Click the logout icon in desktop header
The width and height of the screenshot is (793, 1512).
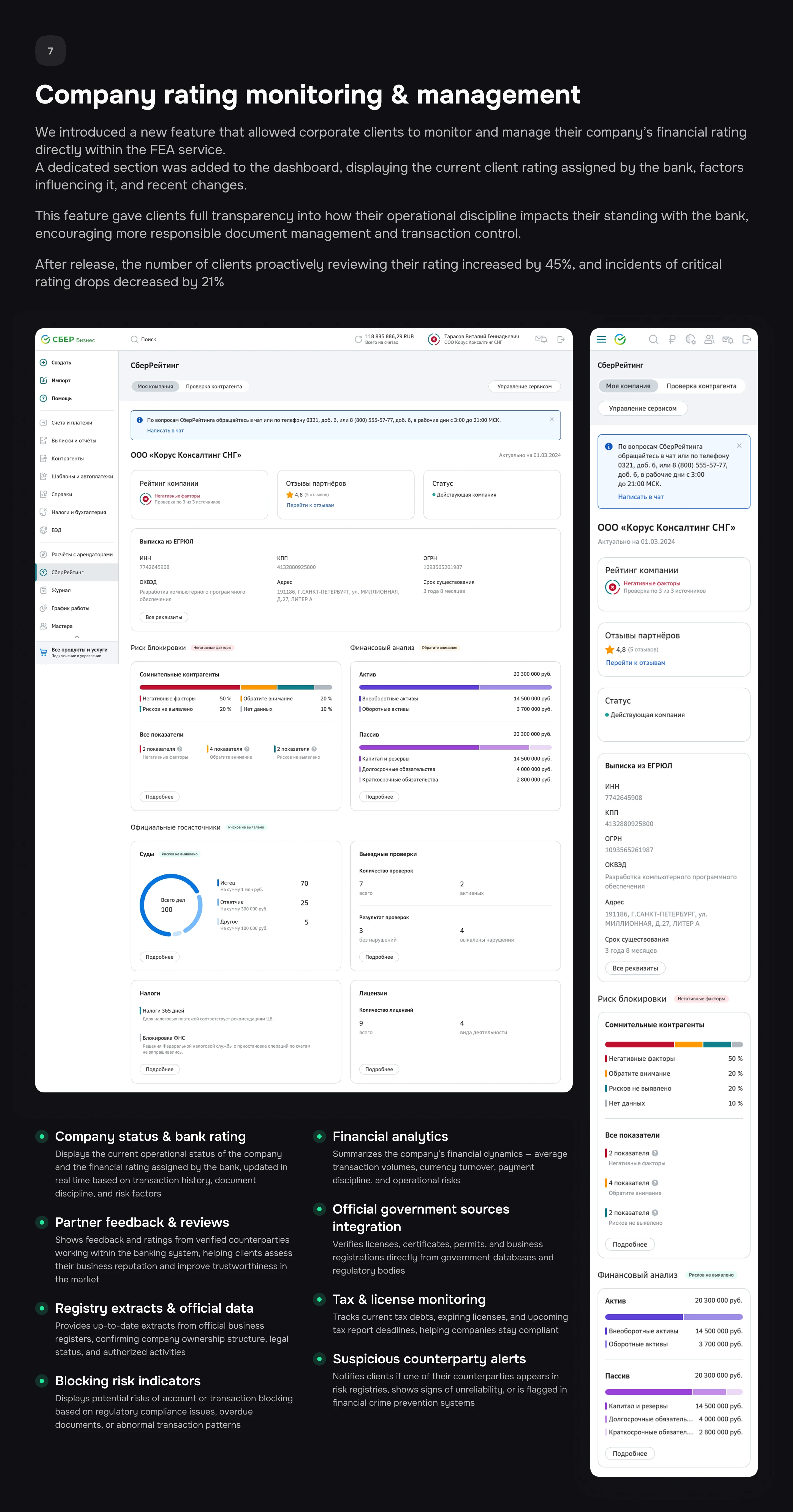(561, 339)
